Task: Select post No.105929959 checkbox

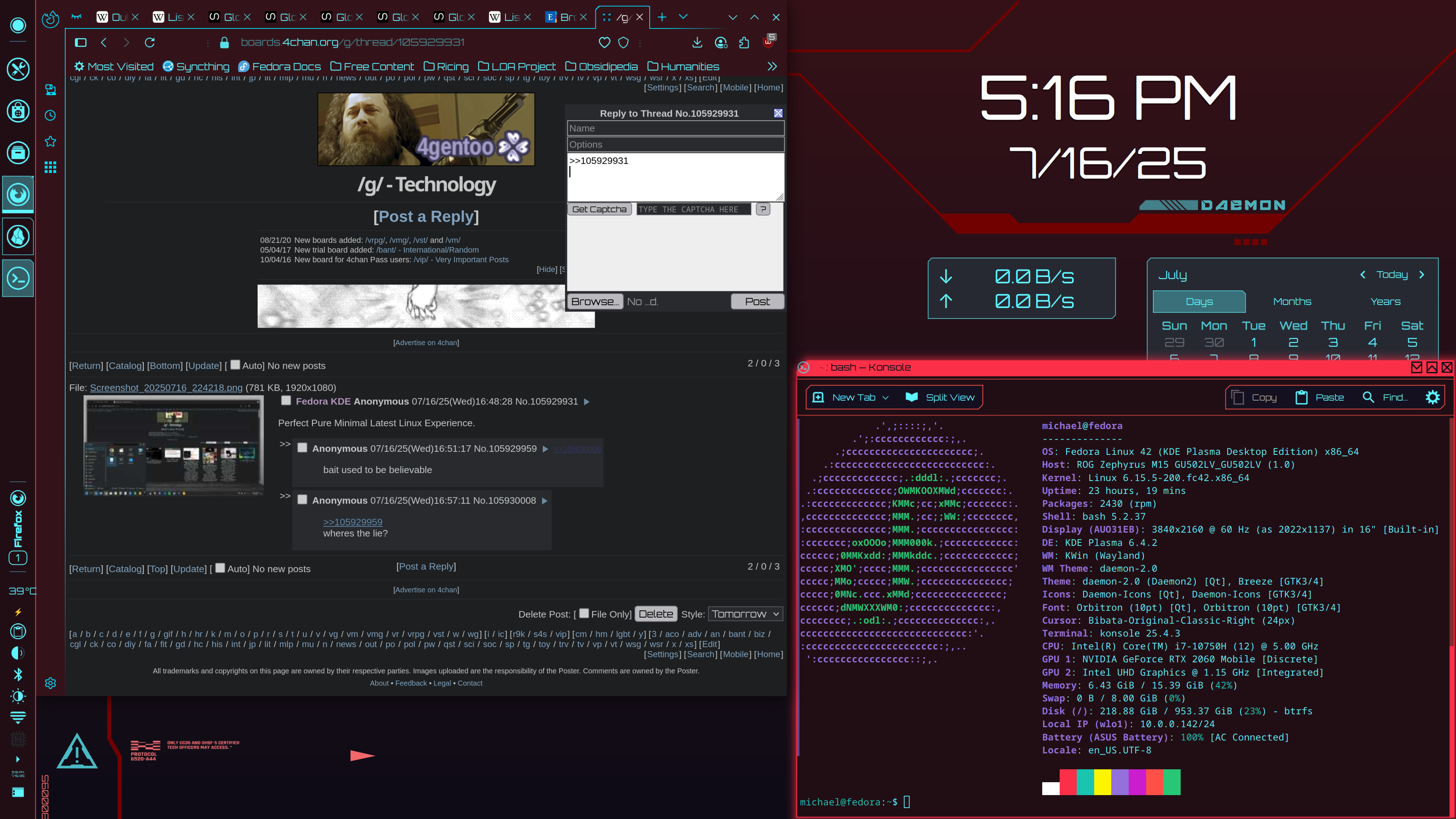Action: [x=302, y=448]
